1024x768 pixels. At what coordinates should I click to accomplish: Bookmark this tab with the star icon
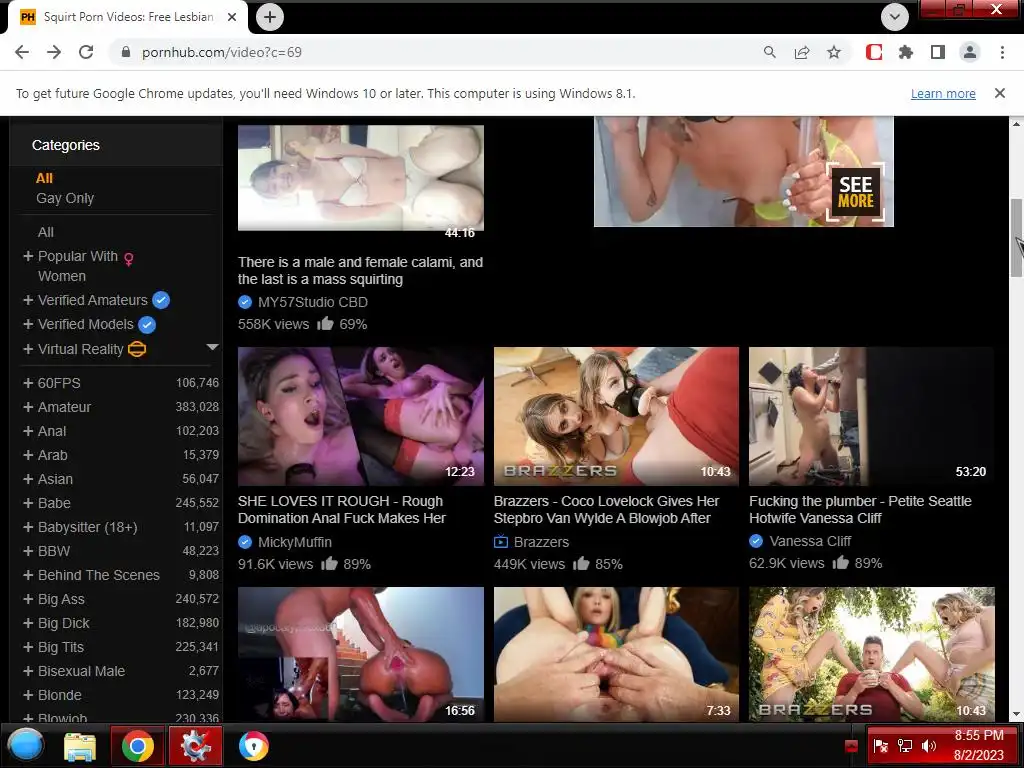coord(834,52)
